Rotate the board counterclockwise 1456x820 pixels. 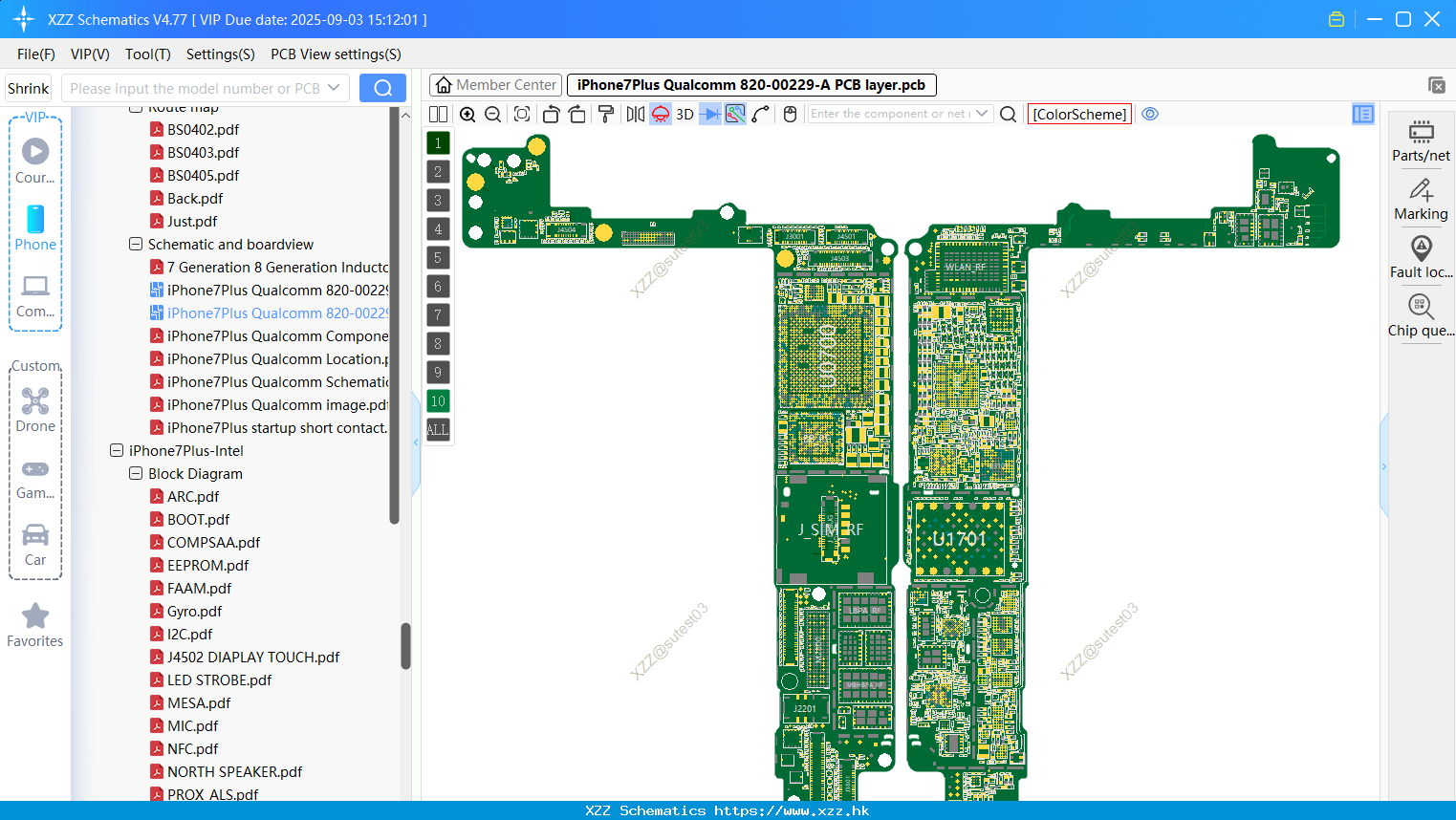tap(551, 114)
